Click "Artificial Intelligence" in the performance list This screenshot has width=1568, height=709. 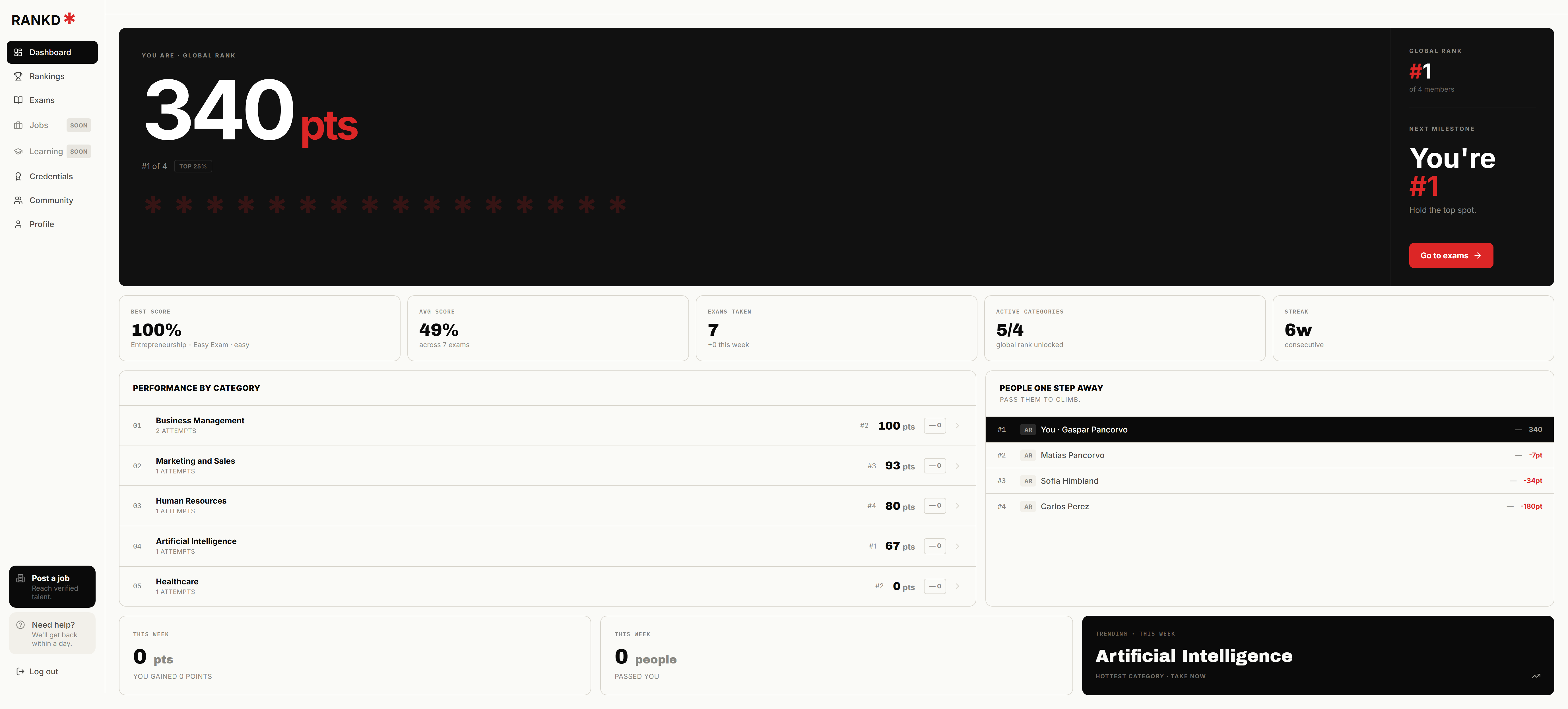coord(196,541)
